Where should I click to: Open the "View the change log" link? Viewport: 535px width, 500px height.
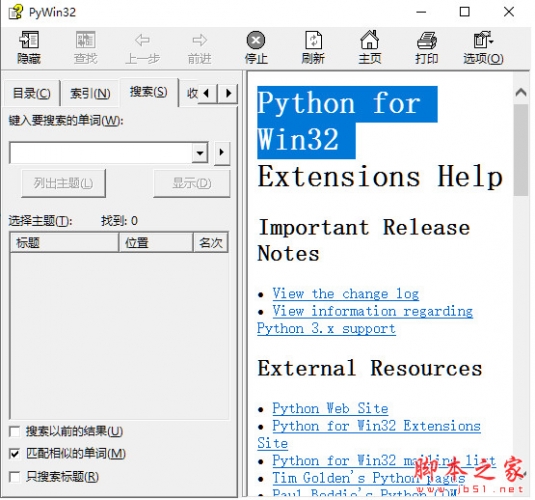pos(346,294)
